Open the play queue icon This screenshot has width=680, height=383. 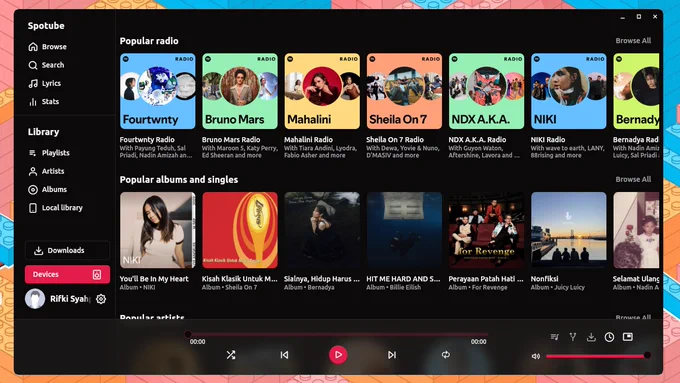(555, 337)
